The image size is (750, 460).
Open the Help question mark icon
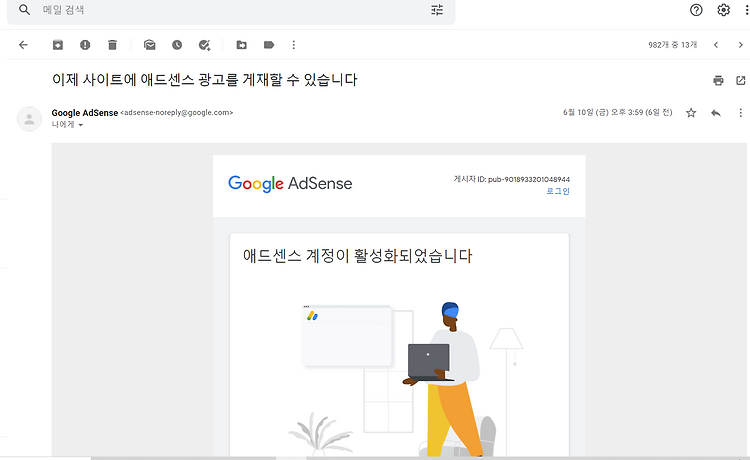(x=696, y=10)
